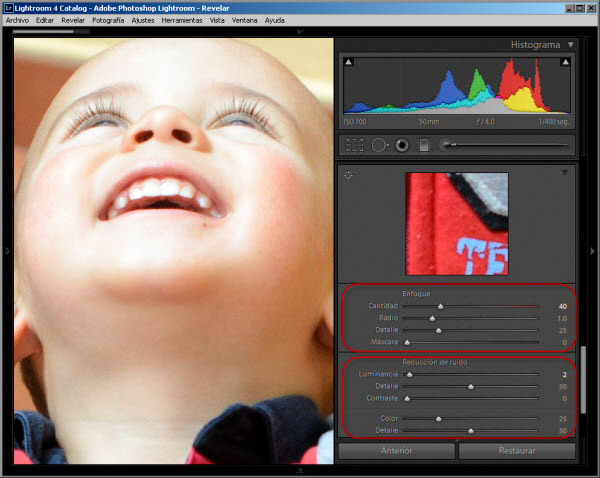Viewport: 600px width, 478px height.
Task: Click the Enfoque section heading
Action: tap(416, 294)
